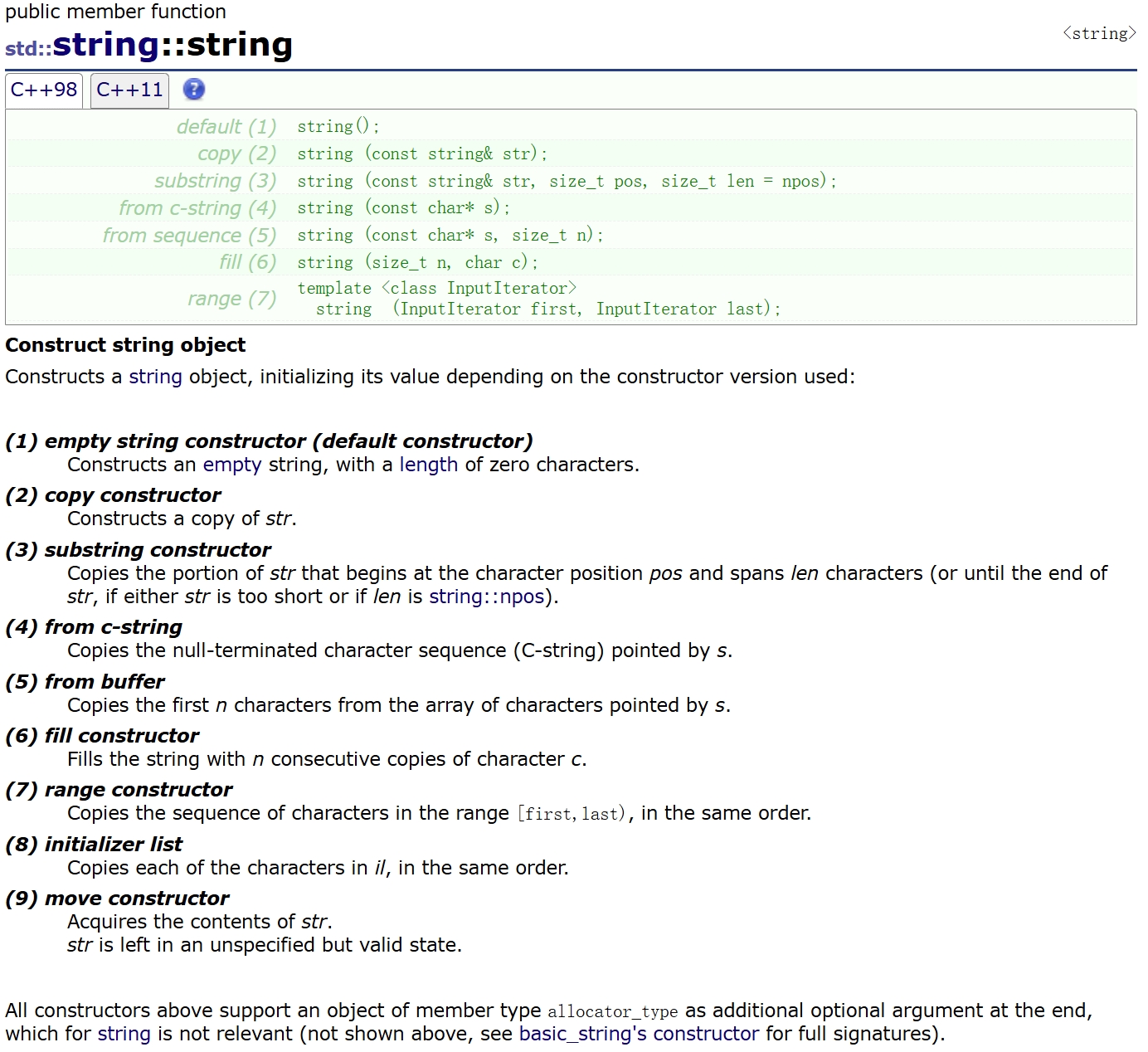Click the '(2) copy constructor' heading
The width and height of the screenshot is (1148, 1052).
[113, 495]
